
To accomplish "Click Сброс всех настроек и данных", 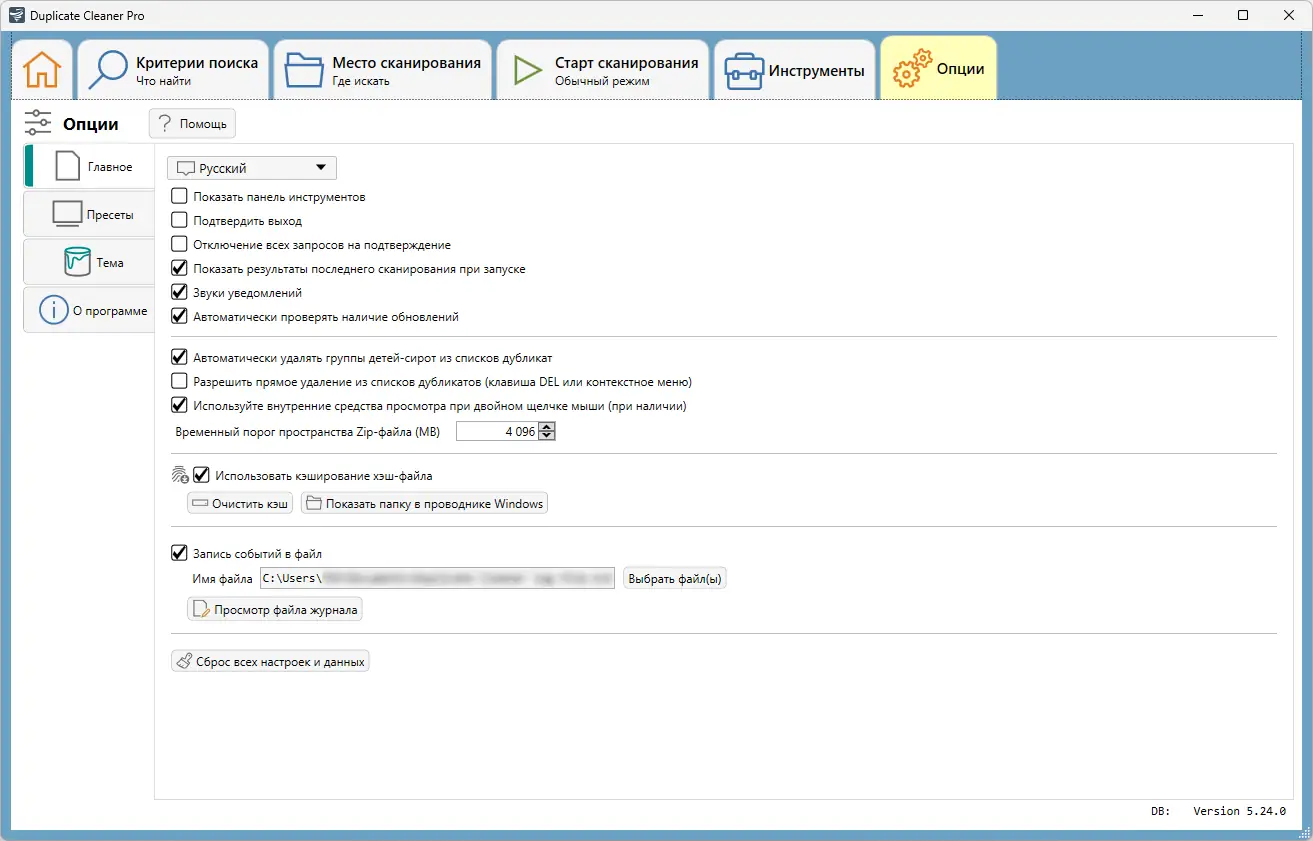I will pos(270,661).
